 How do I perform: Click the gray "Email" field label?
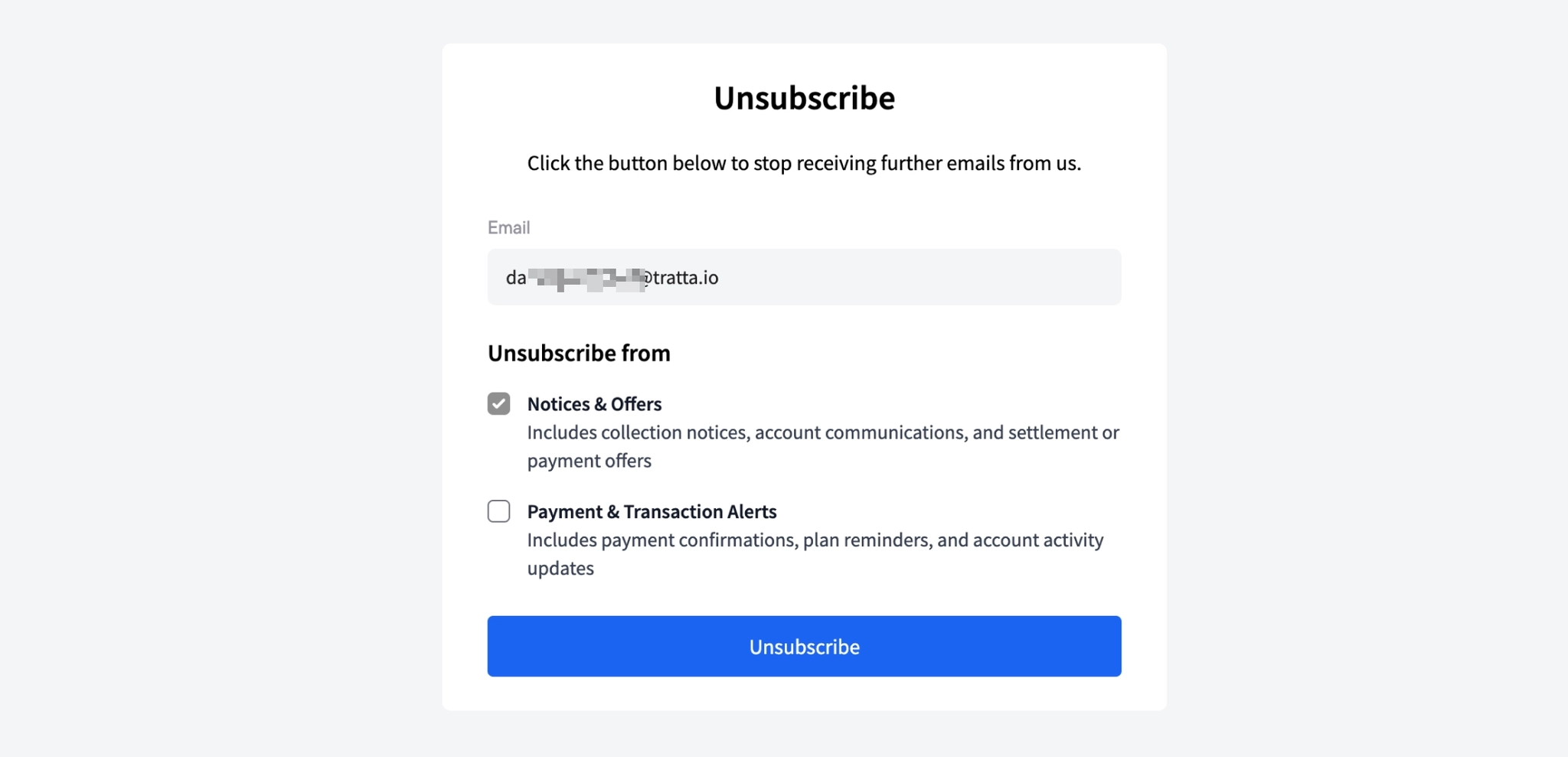point(508,227)
